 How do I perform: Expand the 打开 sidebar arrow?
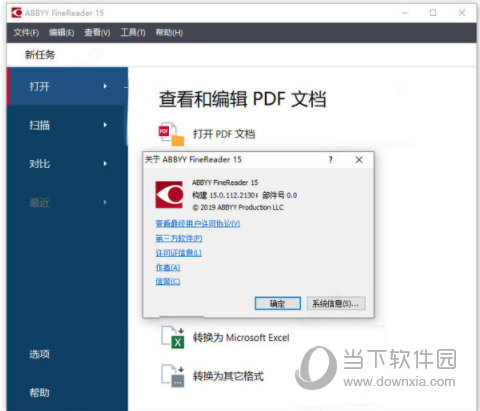pos(105,86)
